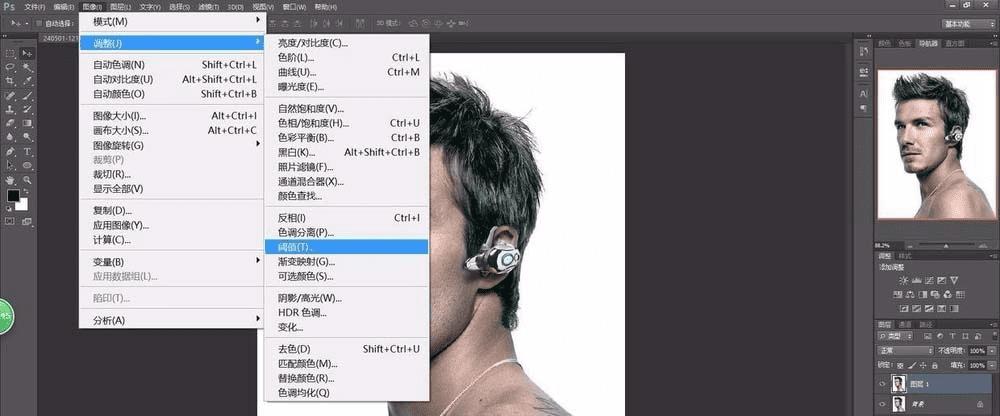Toggle the 自动选择 checkbox
This screenshot has width=1000, height=416.
39,24
